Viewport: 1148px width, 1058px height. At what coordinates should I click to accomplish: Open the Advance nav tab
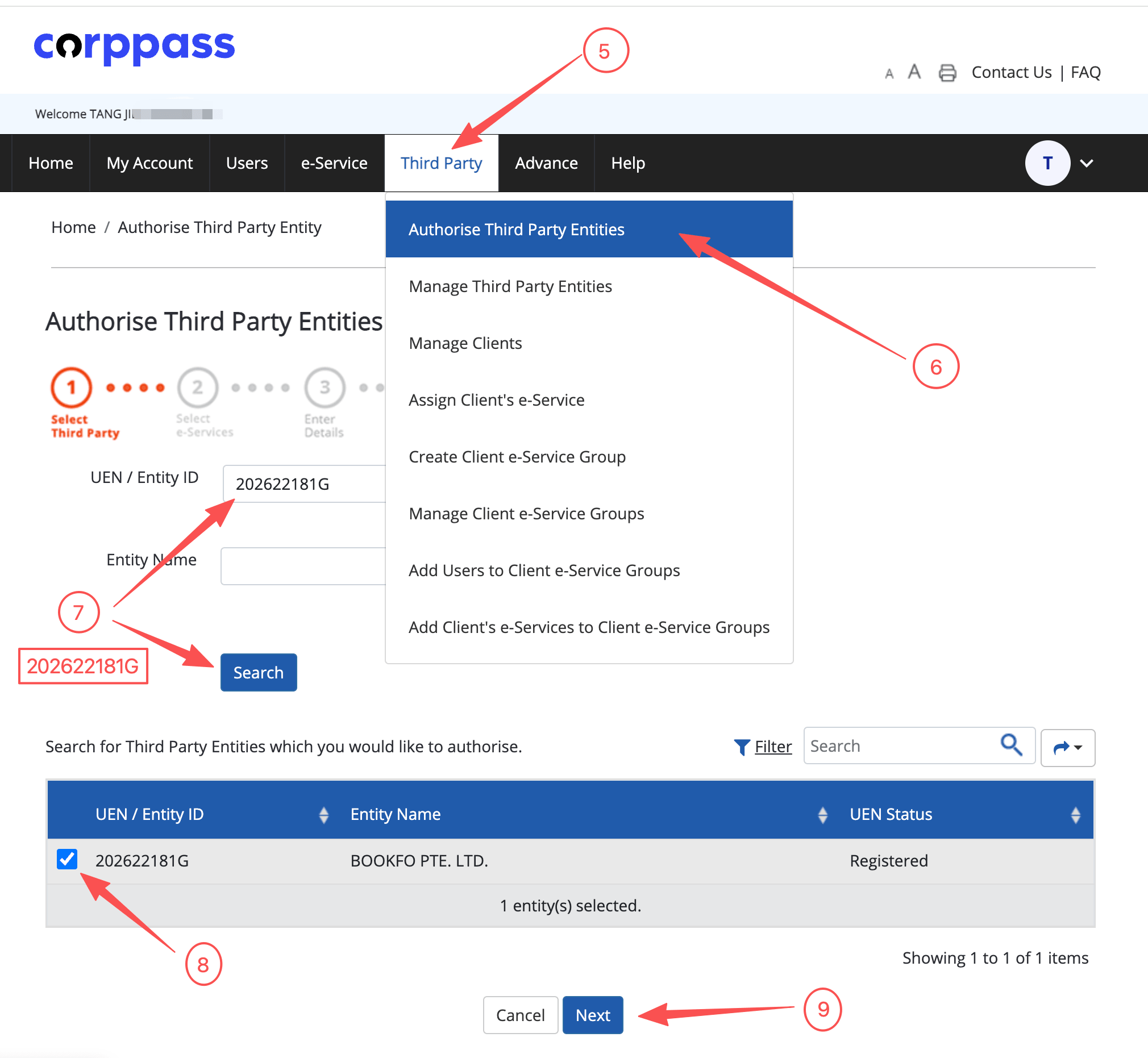pyautogui.click(x=546, y=163)
